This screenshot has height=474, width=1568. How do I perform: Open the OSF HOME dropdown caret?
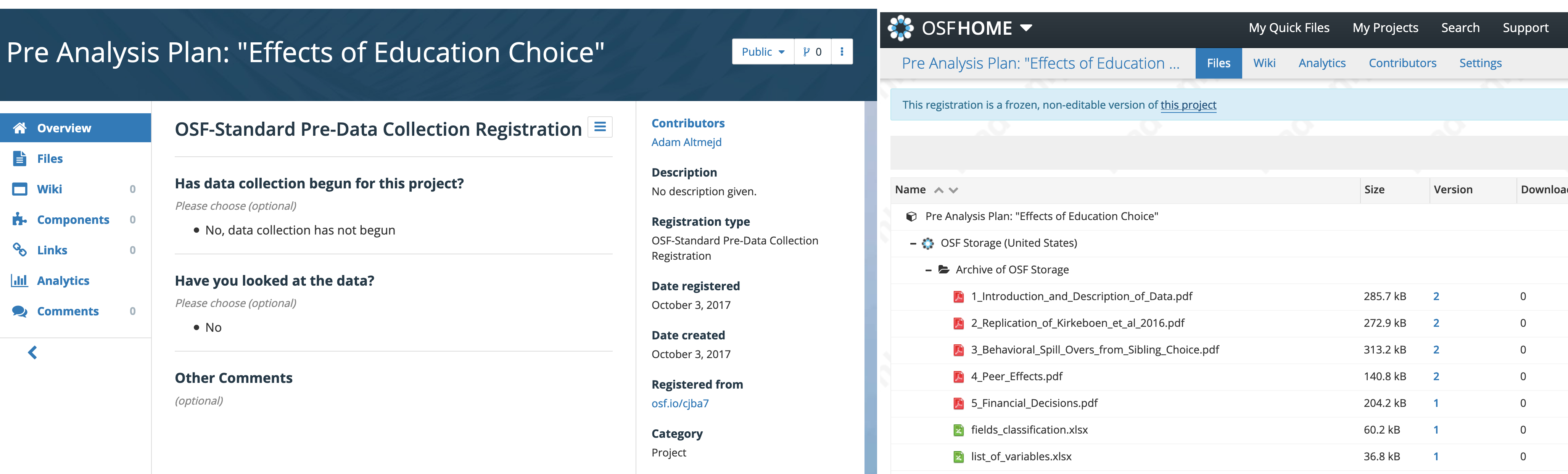pos(1026,28)
